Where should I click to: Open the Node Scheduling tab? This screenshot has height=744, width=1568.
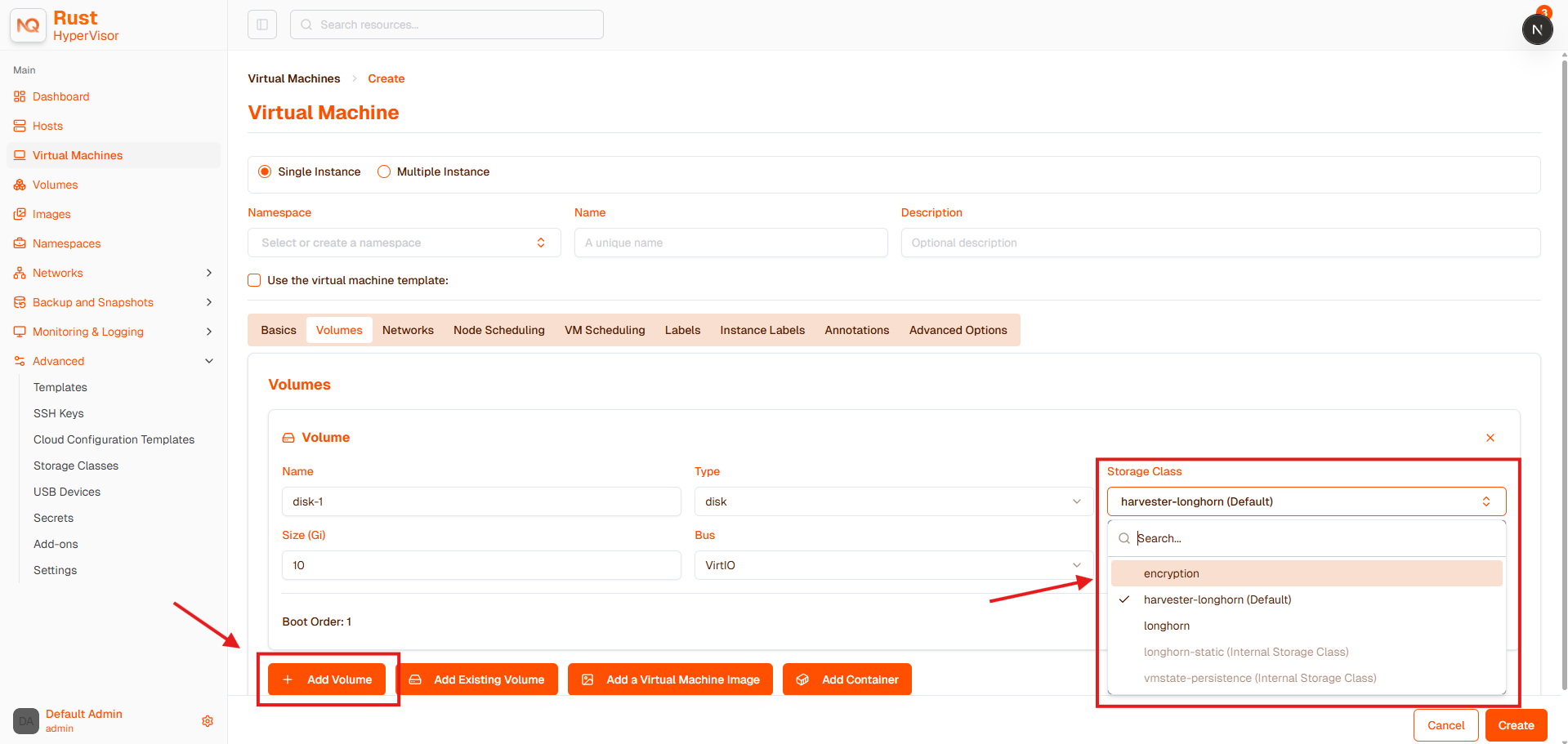[x=499, y=330]
